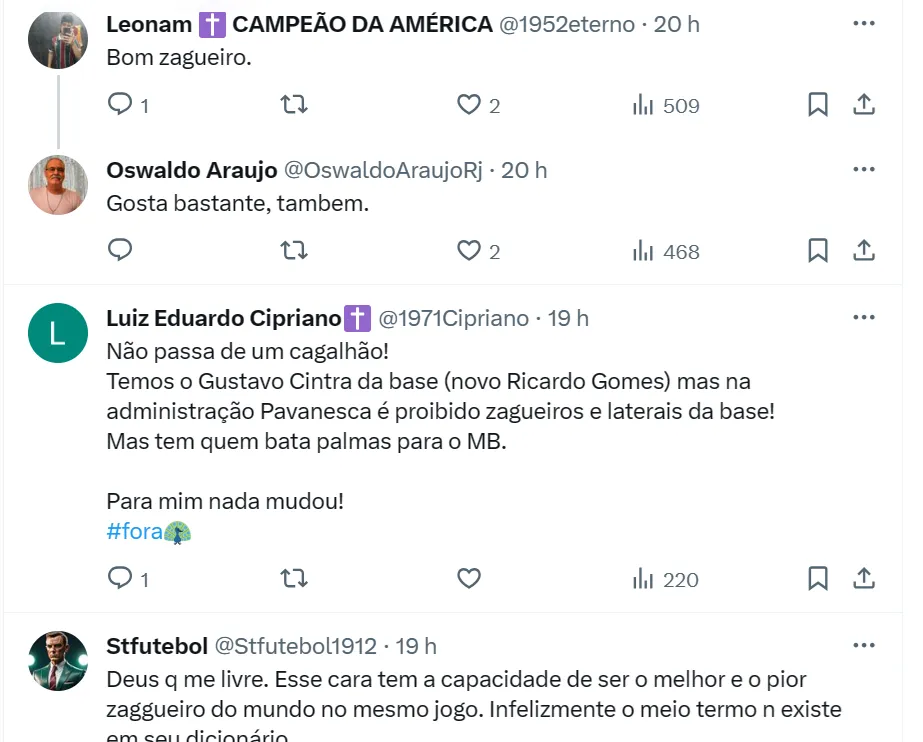
Task: Repost Leonam's "Bom zagueiro" tweet
Action: [x=294, y=104]
